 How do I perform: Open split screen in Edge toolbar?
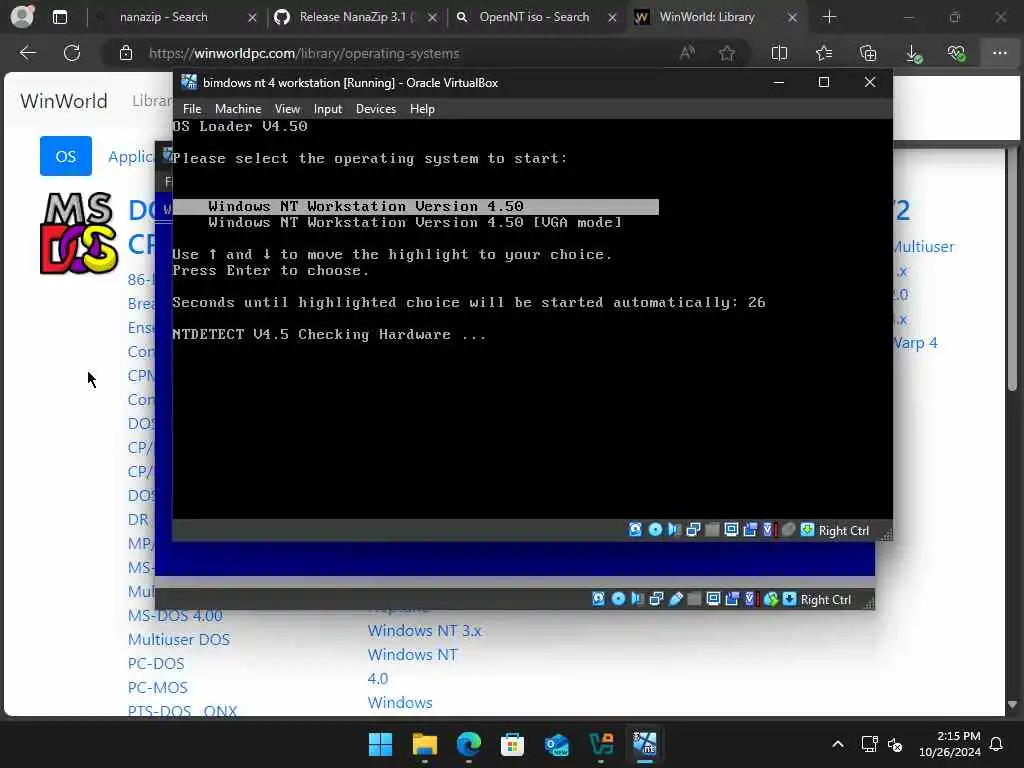point(779,53)
